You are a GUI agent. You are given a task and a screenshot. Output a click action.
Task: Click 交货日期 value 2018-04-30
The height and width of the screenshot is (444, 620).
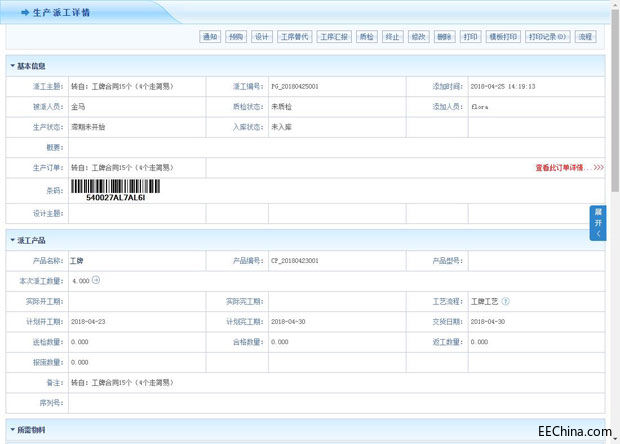pos(488,322)
